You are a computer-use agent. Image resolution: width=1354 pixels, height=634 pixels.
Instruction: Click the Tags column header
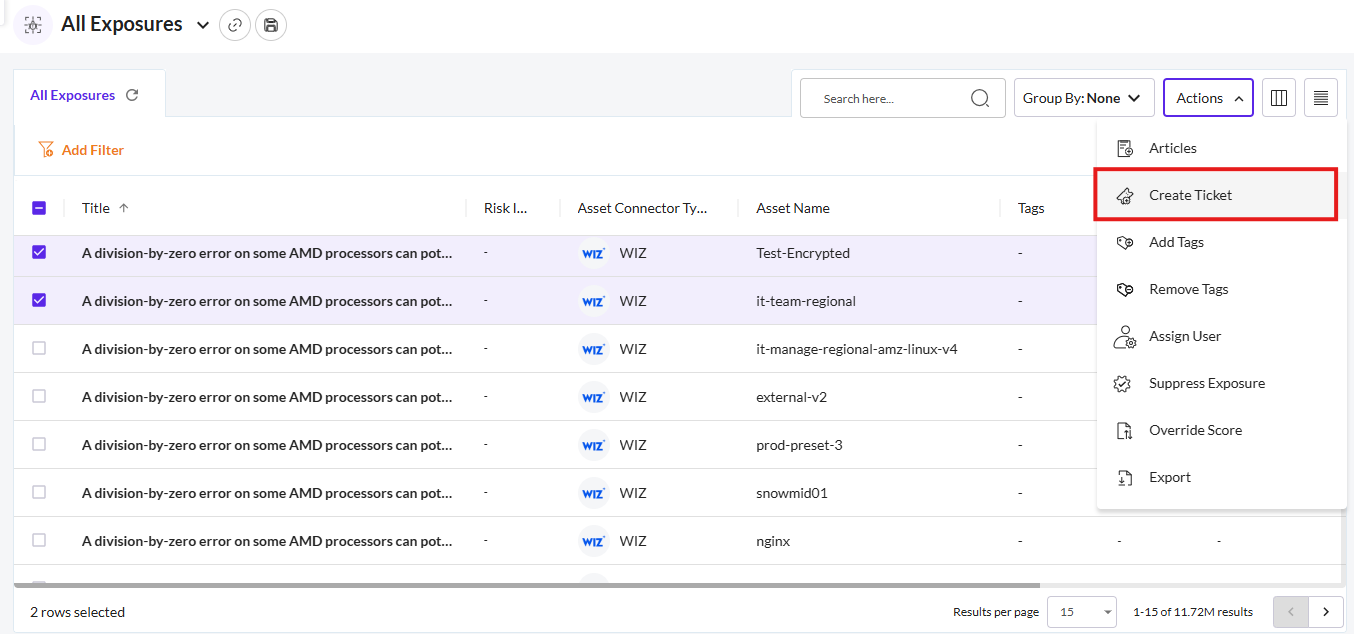pos(1031,208)
